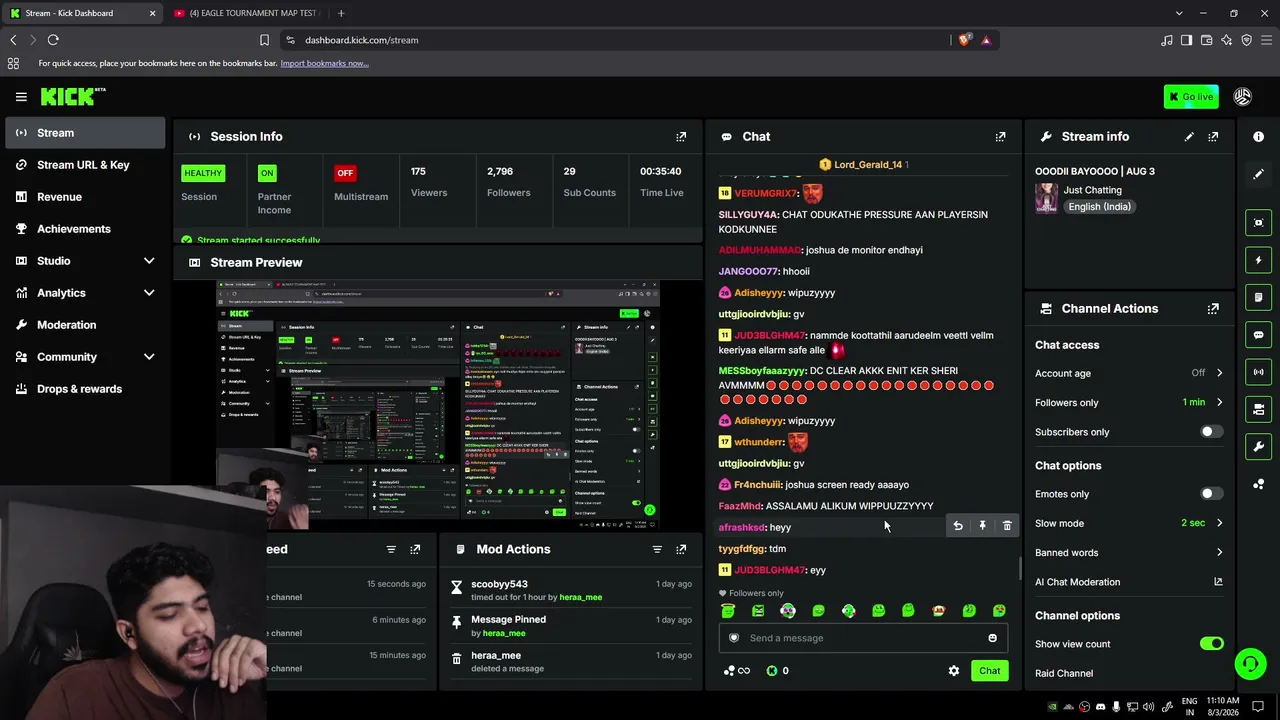Go to Stream in the sidebar
Viewport: 1280px width, 720px height.
click(x=85, y=133)
